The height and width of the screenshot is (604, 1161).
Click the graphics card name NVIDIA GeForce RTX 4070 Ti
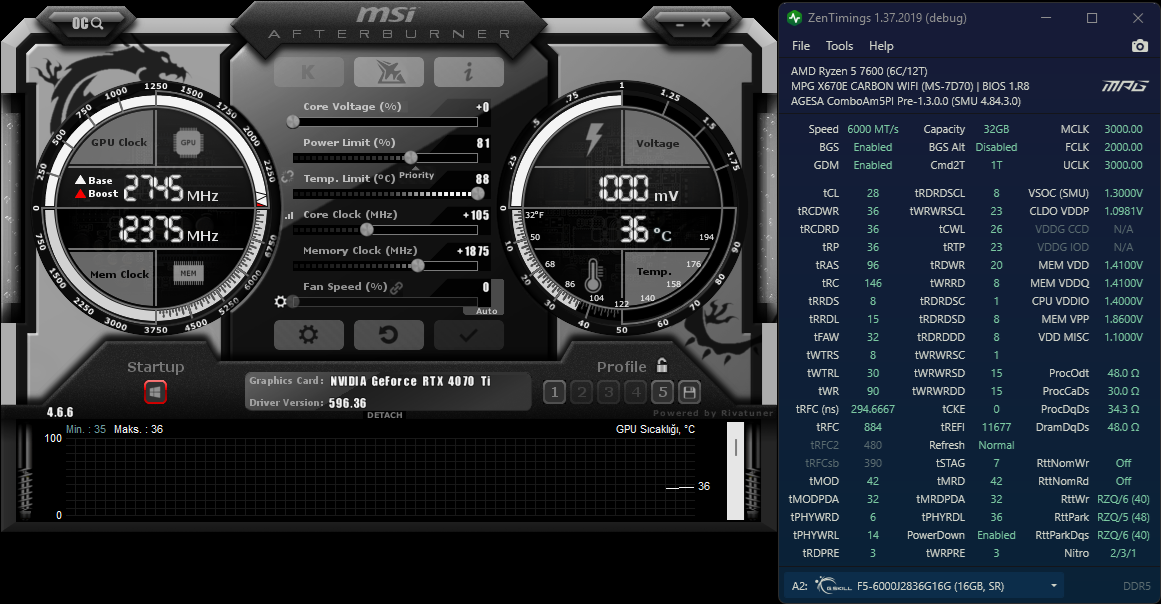[x=410, y=381]
